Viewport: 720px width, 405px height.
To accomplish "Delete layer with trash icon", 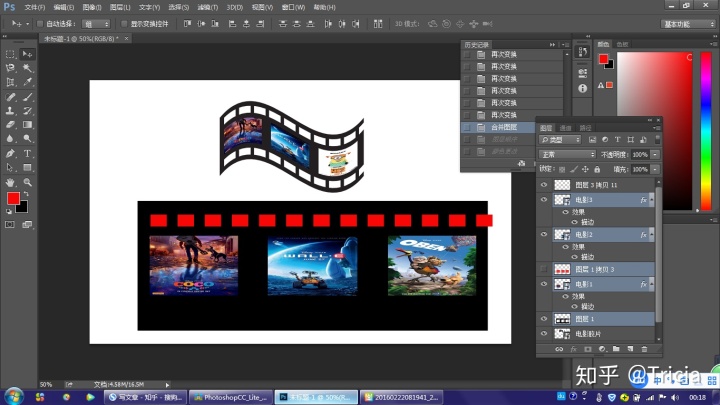I will click(645, 349).
